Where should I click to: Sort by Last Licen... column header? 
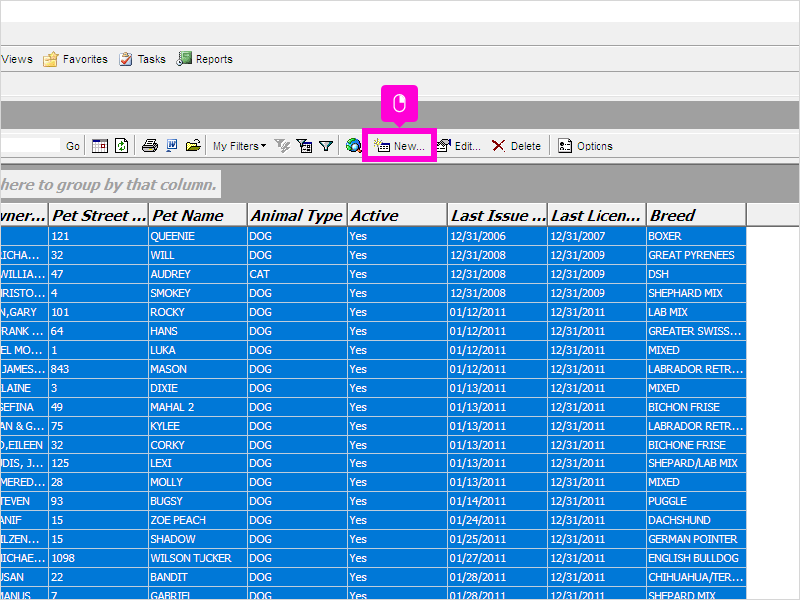tap(597, 215)
